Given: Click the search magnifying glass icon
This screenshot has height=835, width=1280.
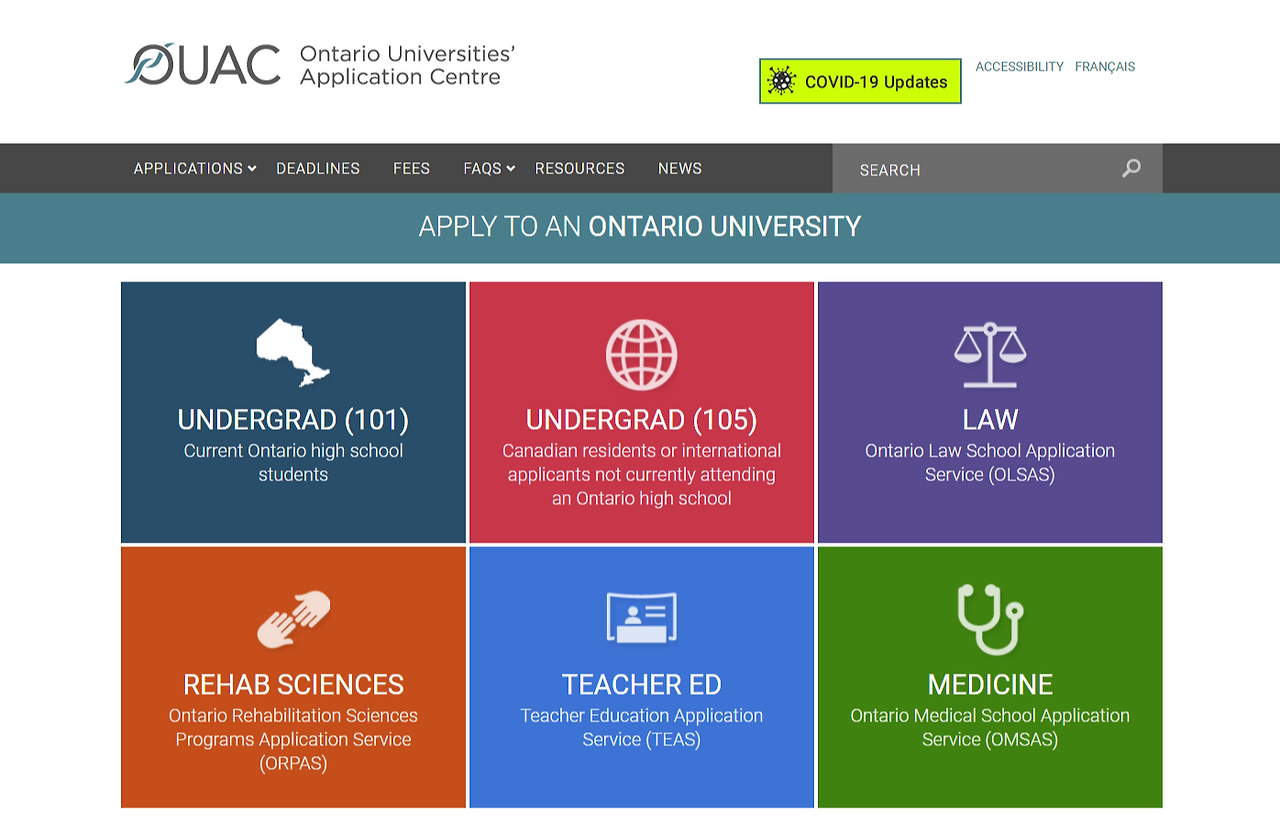Looking at the screenshot, I should tap(1131, 168).
